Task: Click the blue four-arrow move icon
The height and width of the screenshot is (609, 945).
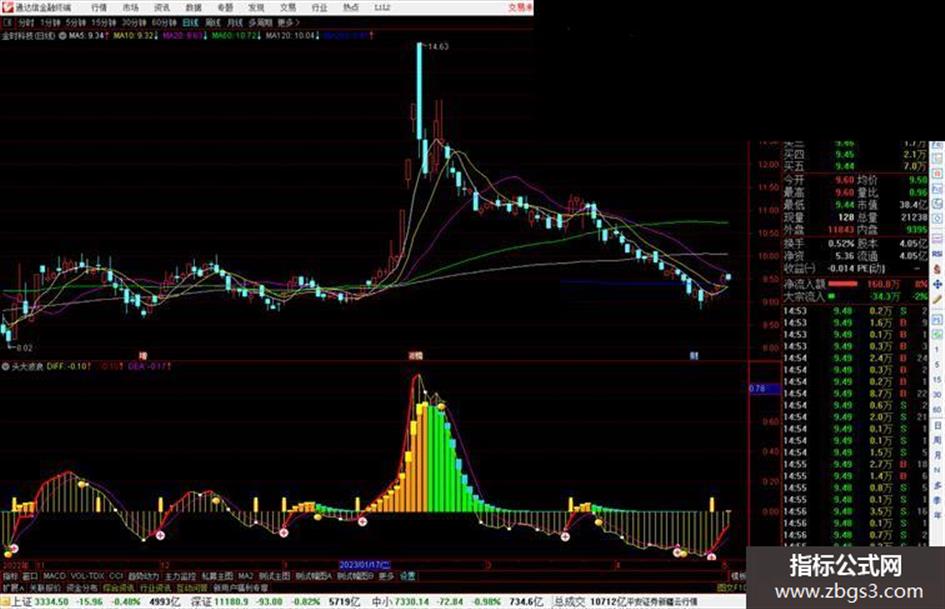Action: coord(937,284)
